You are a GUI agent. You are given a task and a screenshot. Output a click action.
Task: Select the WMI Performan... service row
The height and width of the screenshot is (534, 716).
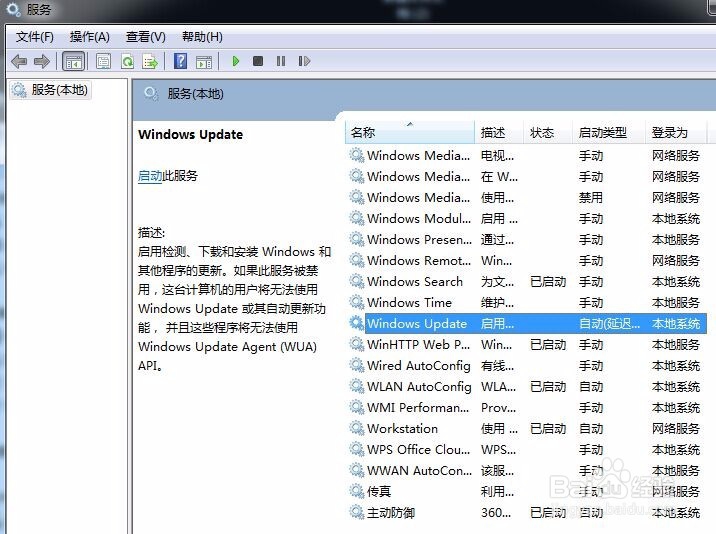click(x=526, y=407)
